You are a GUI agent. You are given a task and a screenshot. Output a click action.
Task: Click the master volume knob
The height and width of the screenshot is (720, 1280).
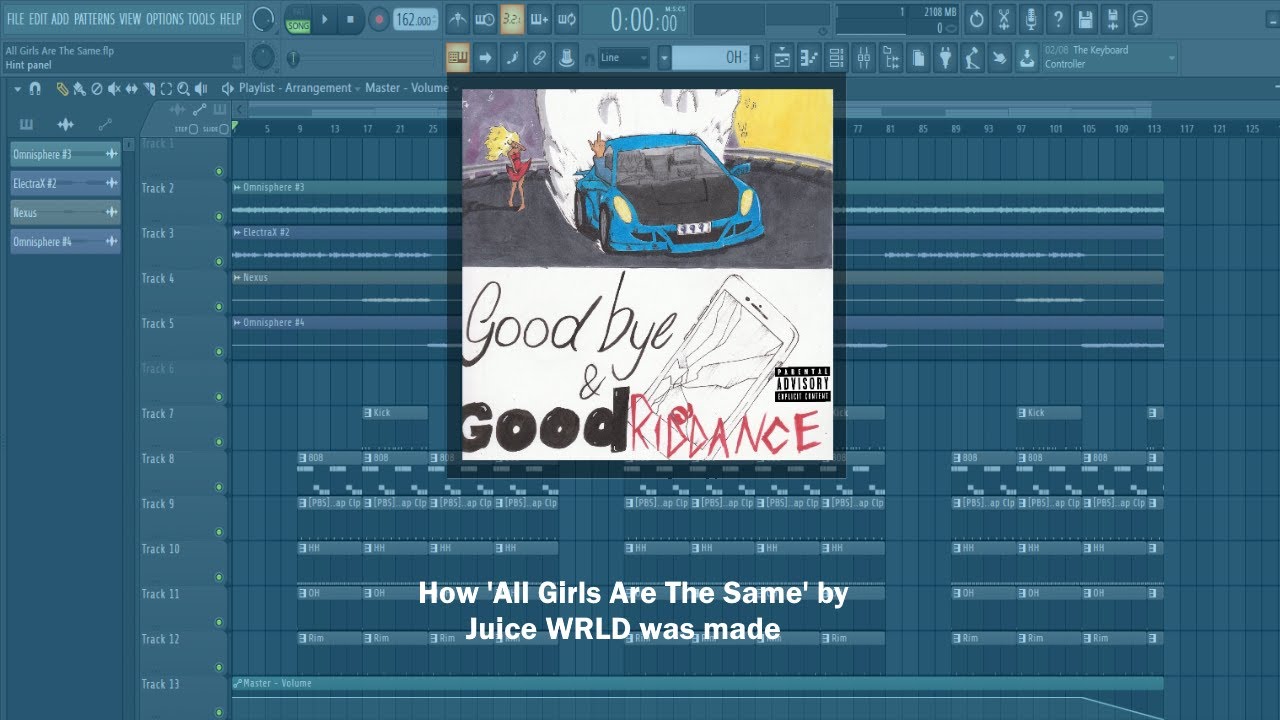pyautogui.click(x=263, y=19)
